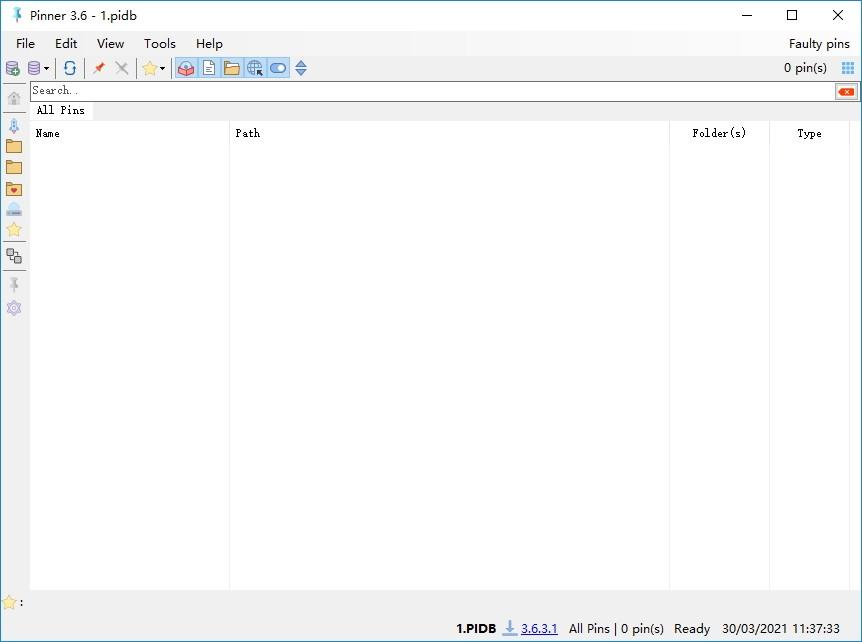Image resolution: width=862 pixels, height=642 pixels.
Task: Click the Faulty pins button
Action: [x=819, y=43]
